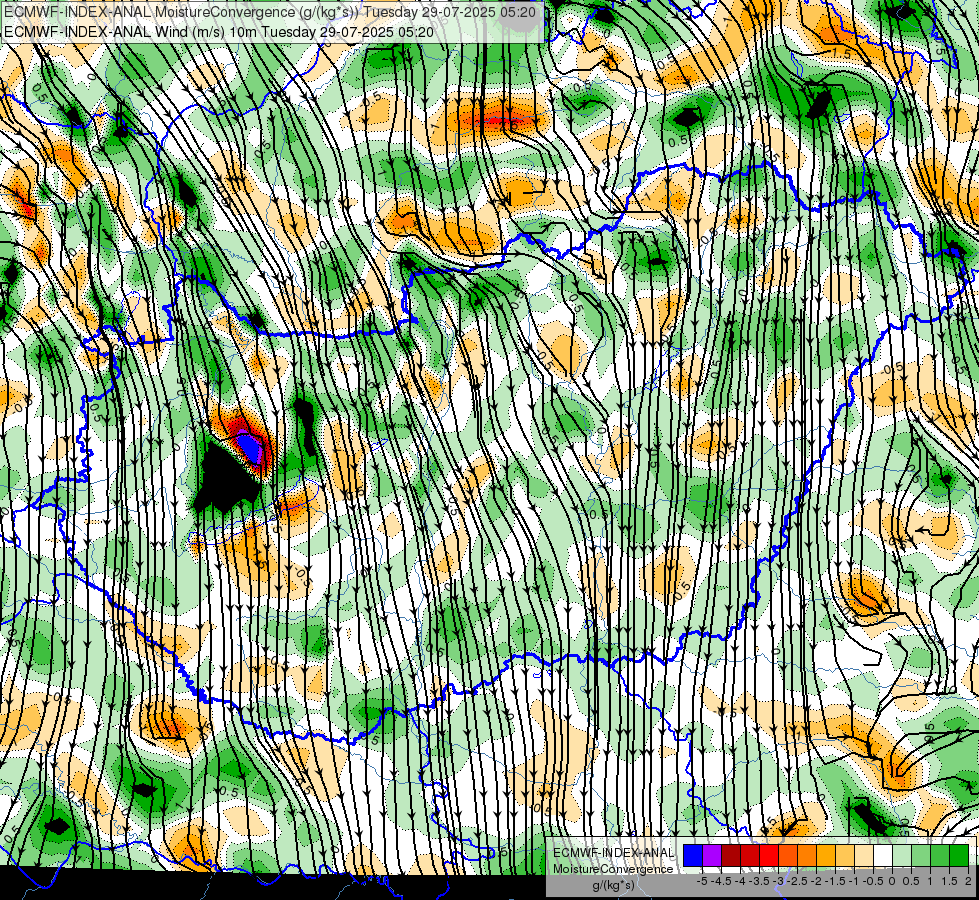Viewport: 979px width, 900px height.
Task: Click the -2.5 tick label in legend
Action: [x=797, y=881]
